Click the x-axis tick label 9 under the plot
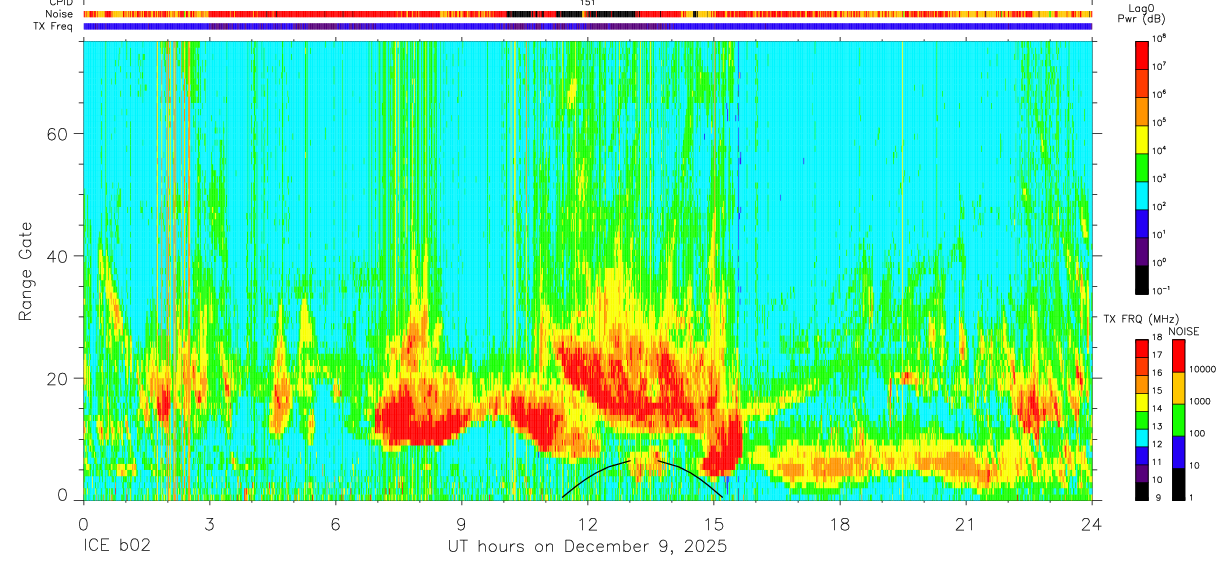Image resolution: width=1228 pixels, height=567 pixels. [x=461, y=523]
